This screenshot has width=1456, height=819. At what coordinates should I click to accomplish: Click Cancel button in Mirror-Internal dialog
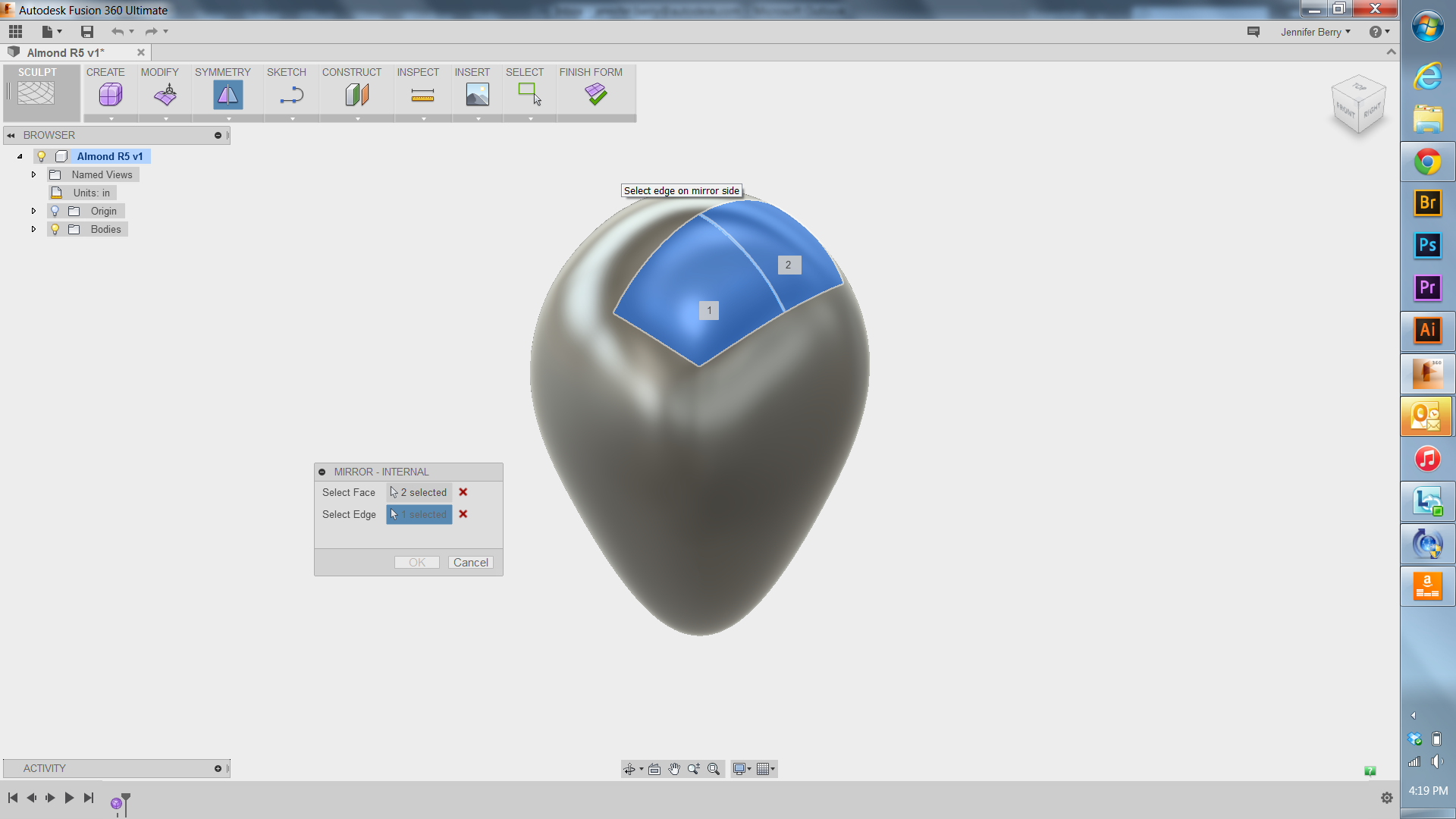[x=470, y=562]
